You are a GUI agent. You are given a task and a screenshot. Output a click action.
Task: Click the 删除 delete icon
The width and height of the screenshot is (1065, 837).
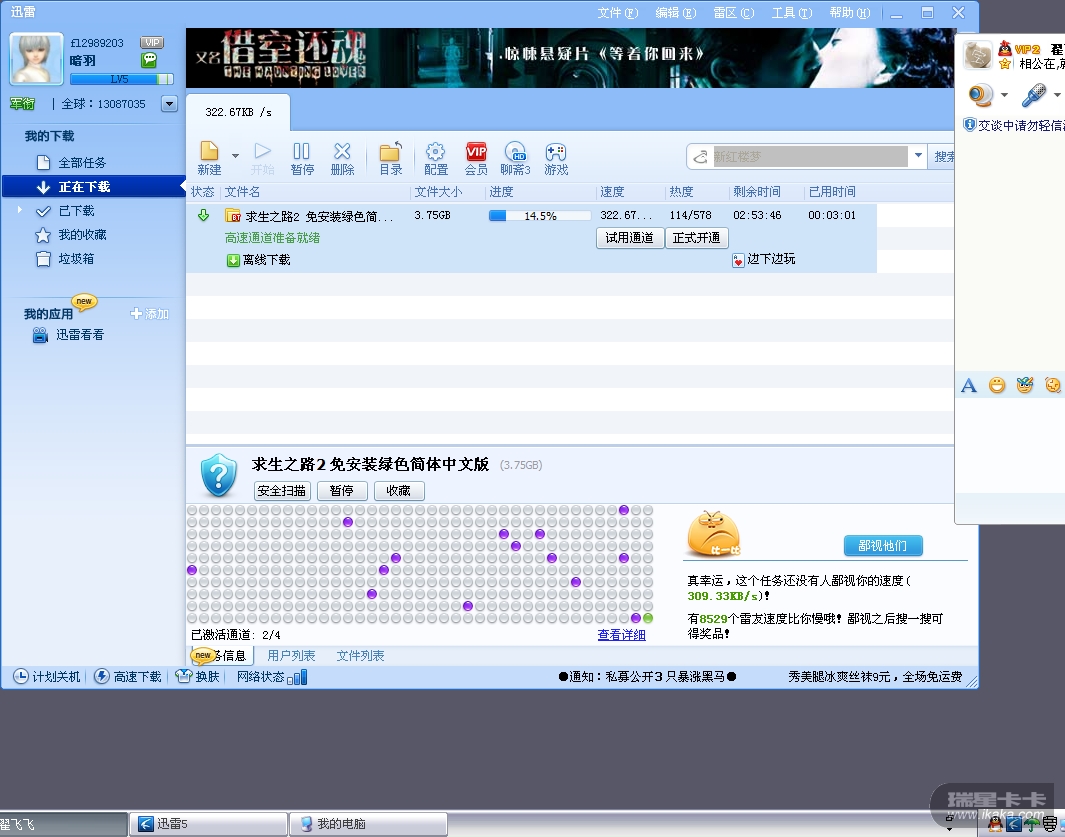(342, 159)
